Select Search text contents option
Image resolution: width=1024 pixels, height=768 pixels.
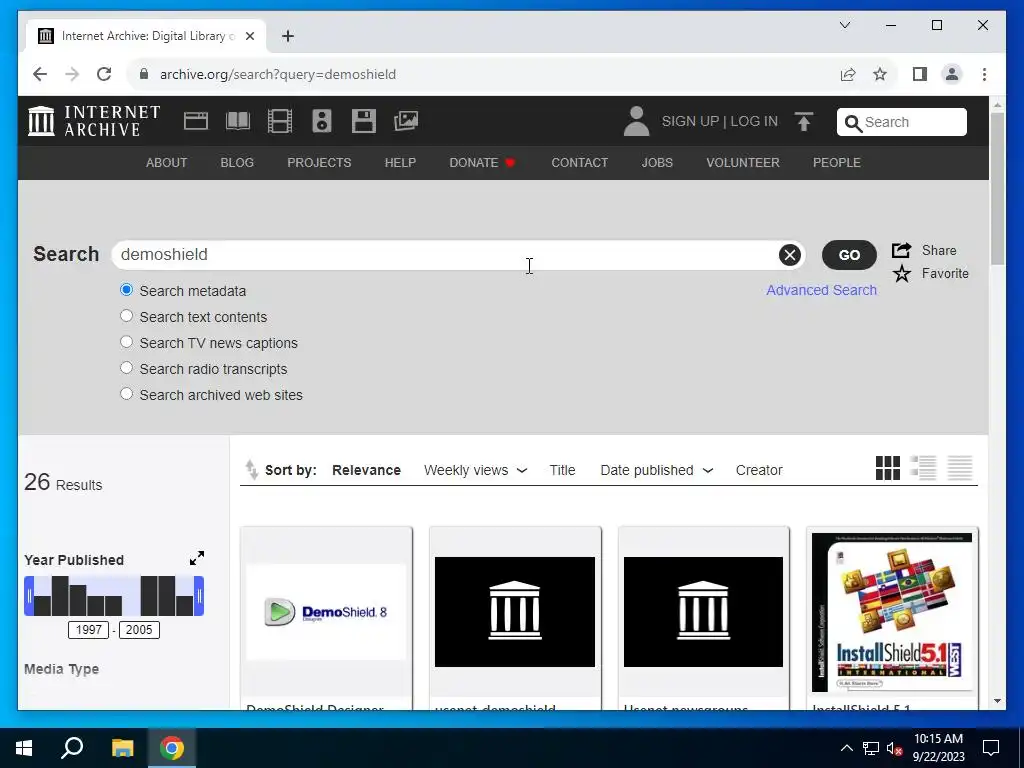point(127,316)
